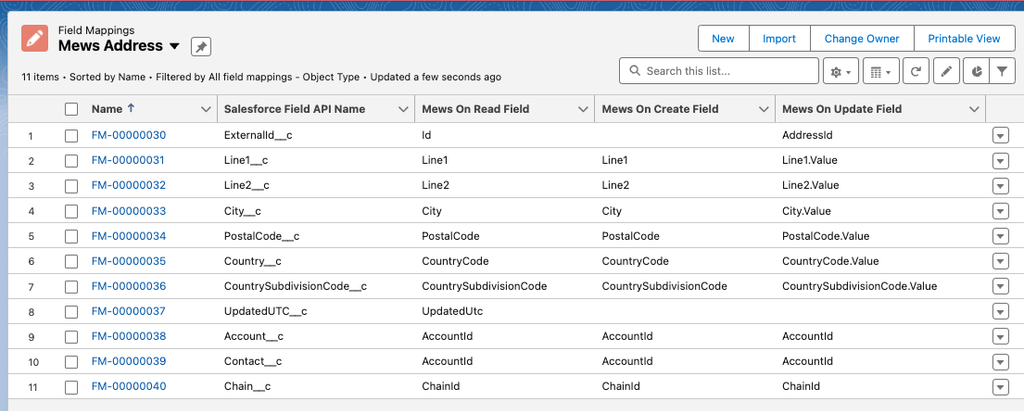Click the Printable View button
Viewport: 1024px width, 411px height.
tap(964, 39)
